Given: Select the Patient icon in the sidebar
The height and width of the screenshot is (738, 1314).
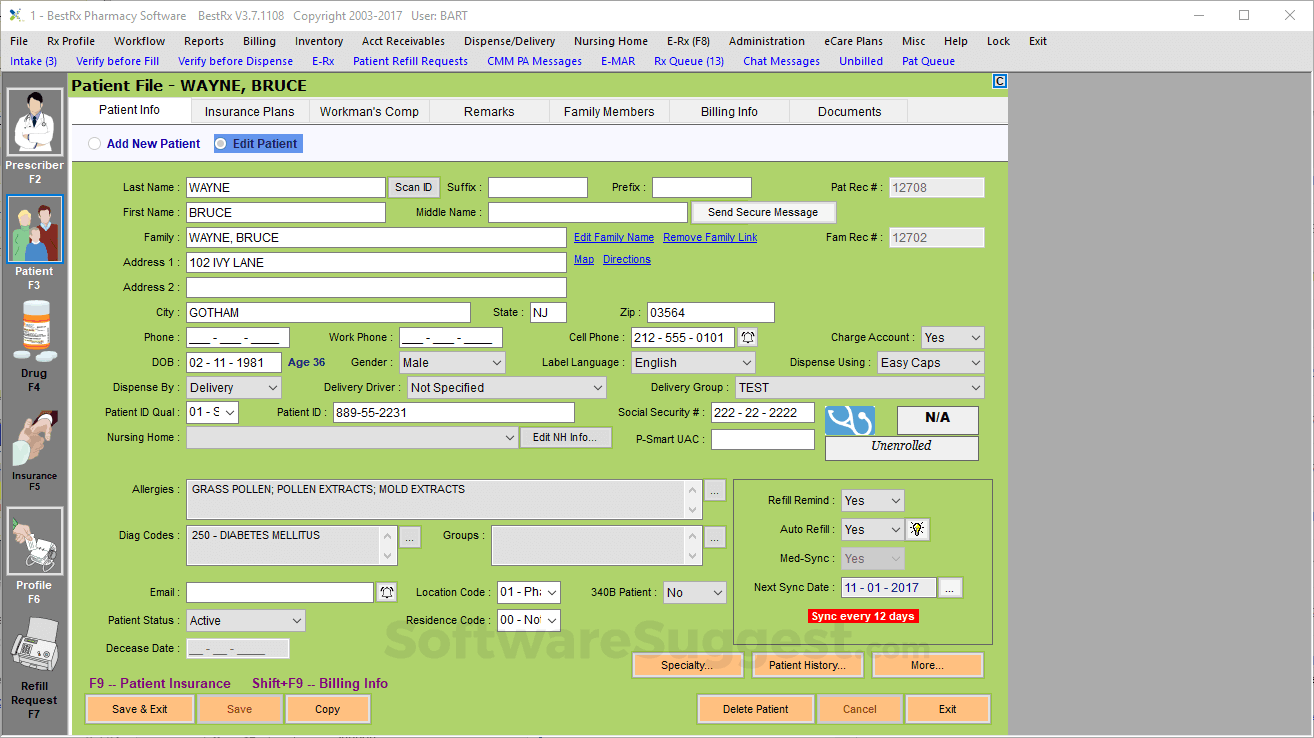Looking at the screenshot, I should click(x=34, y=228).
